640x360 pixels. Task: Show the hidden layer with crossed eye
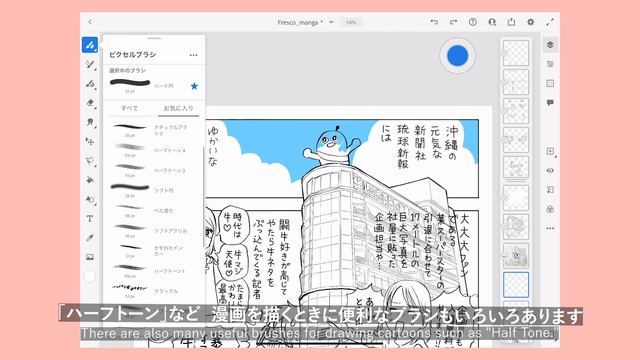tap(516, 256)
